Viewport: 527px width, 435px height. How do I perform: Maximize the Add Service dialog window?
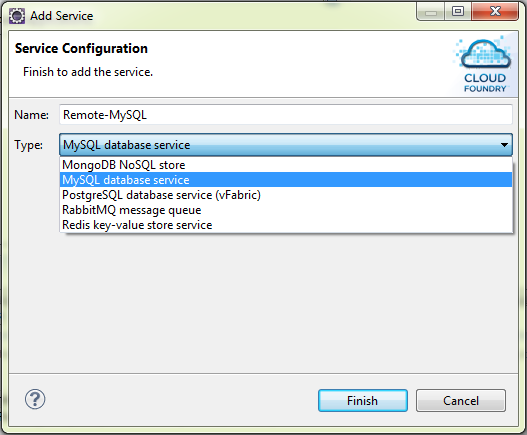coord(458,12)
